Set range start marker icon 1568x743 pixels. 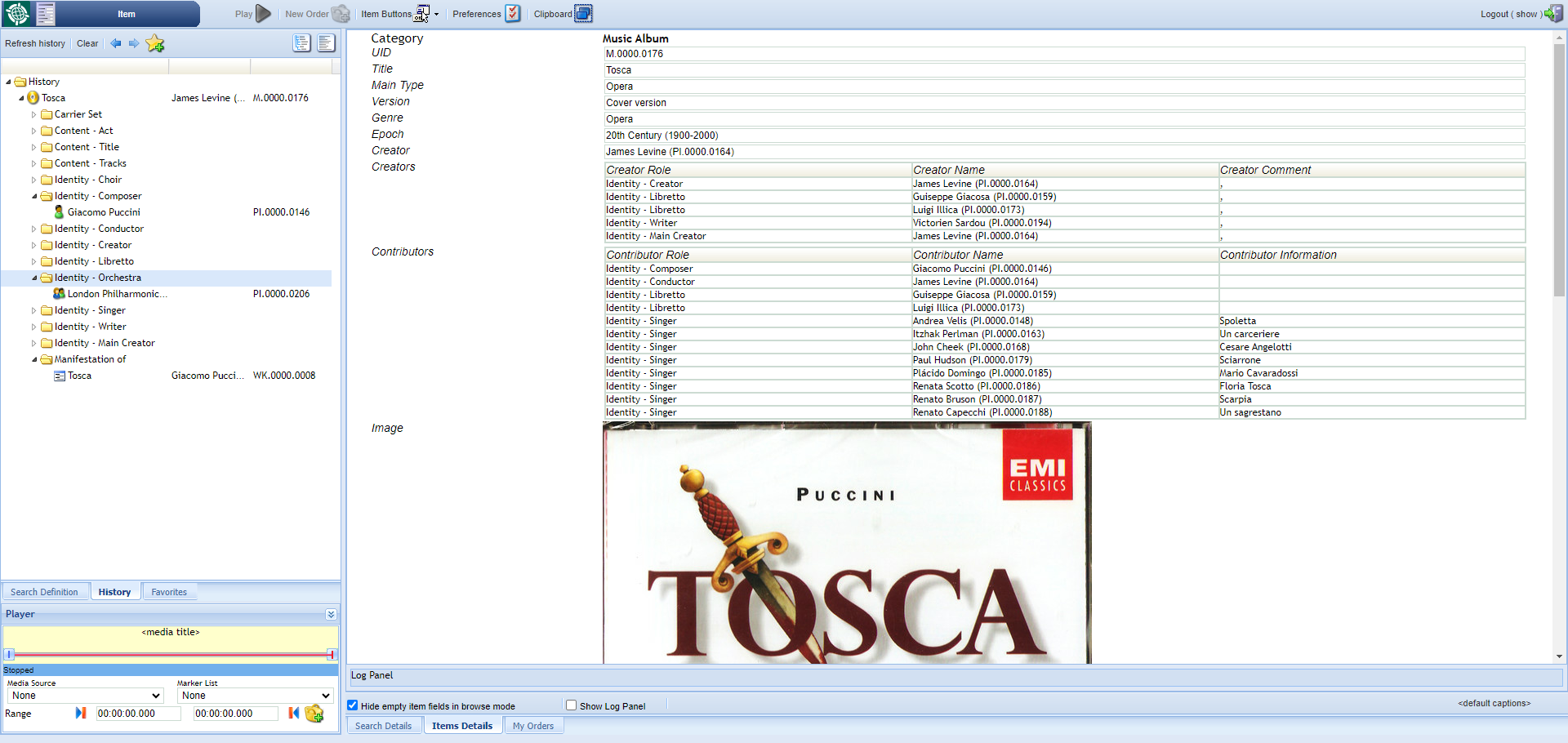point(81,714)
